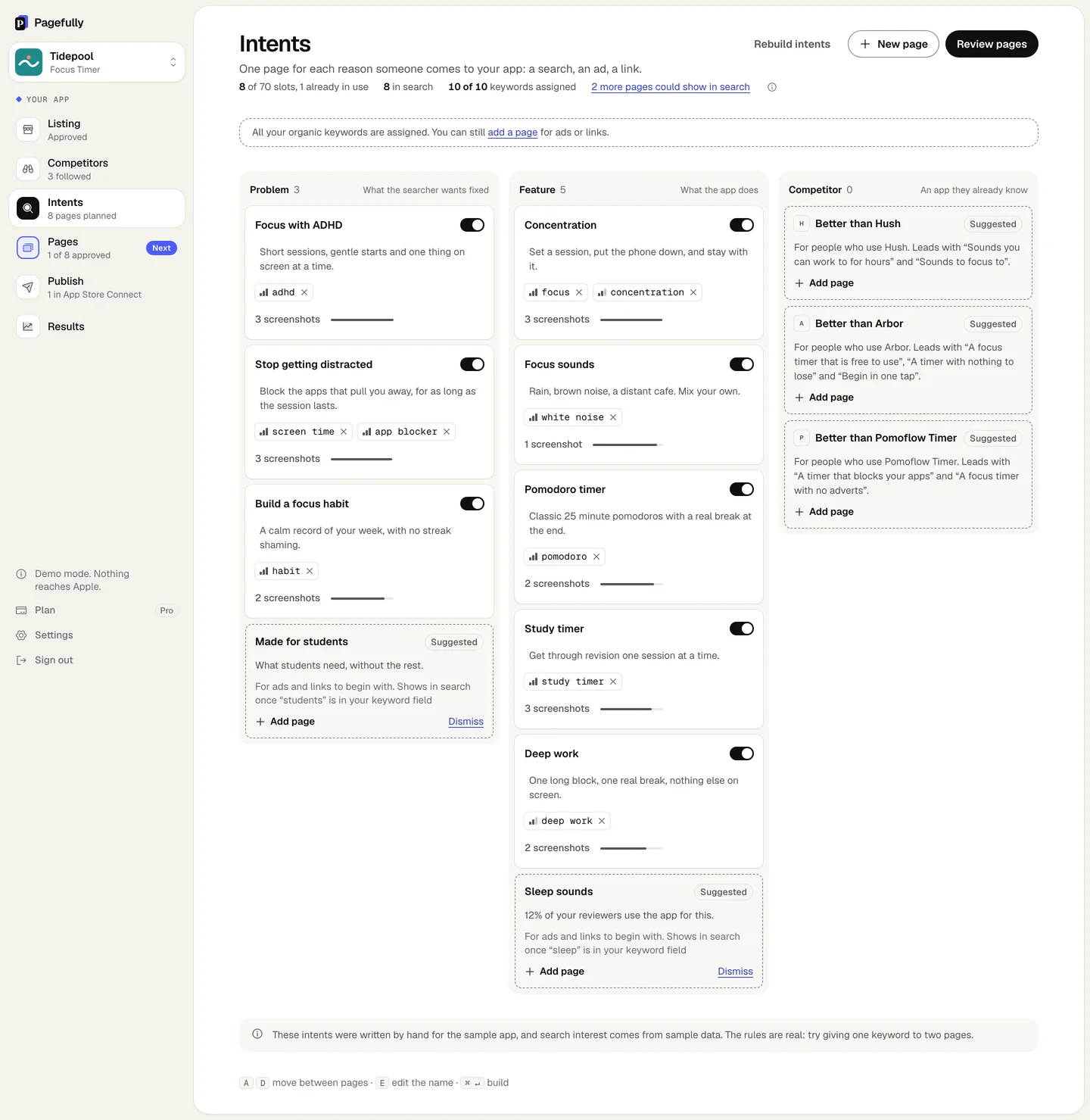Click the Settings gear icon
Viewport: 1090px width, 1120px height.
click(x=21, y=635)
